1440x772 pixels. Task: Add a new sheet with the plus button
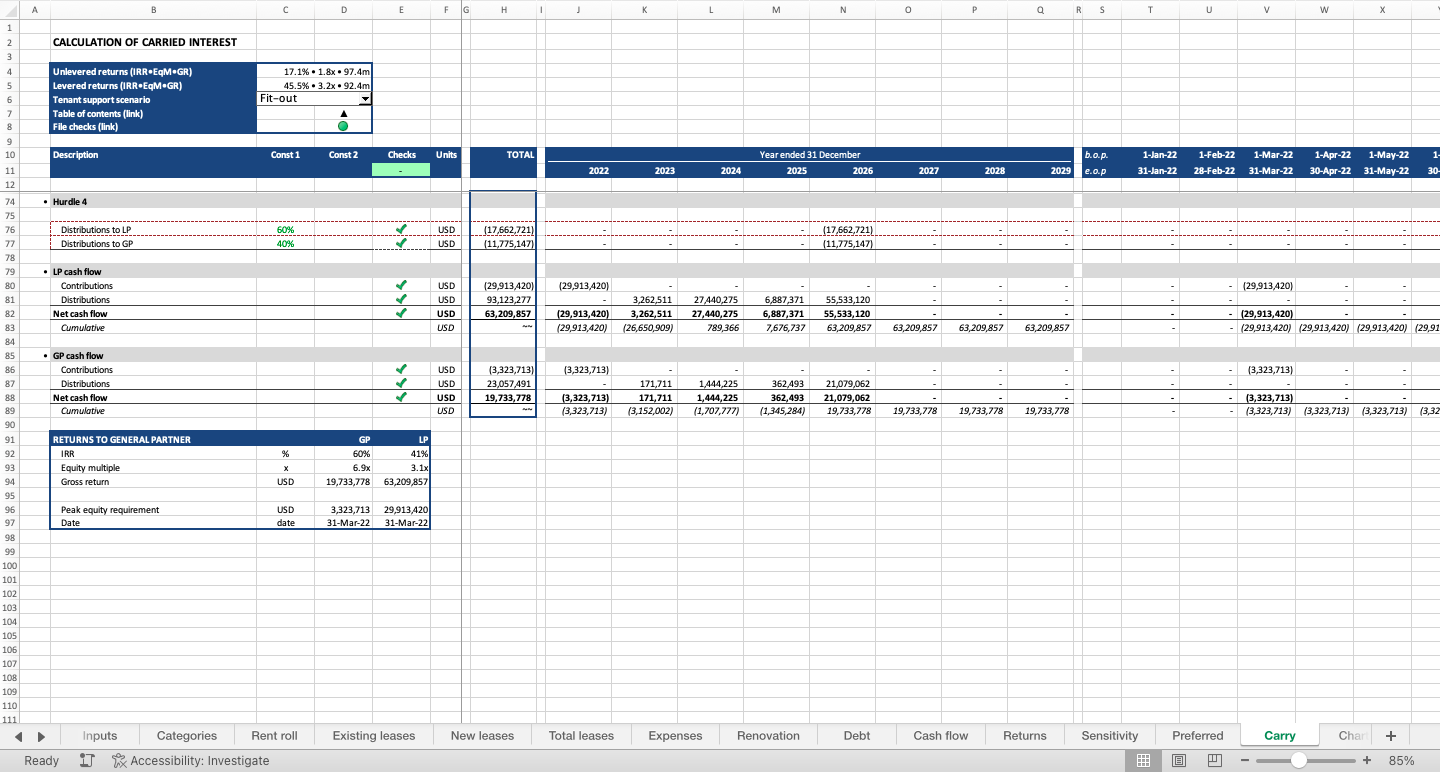point(1390,736)
